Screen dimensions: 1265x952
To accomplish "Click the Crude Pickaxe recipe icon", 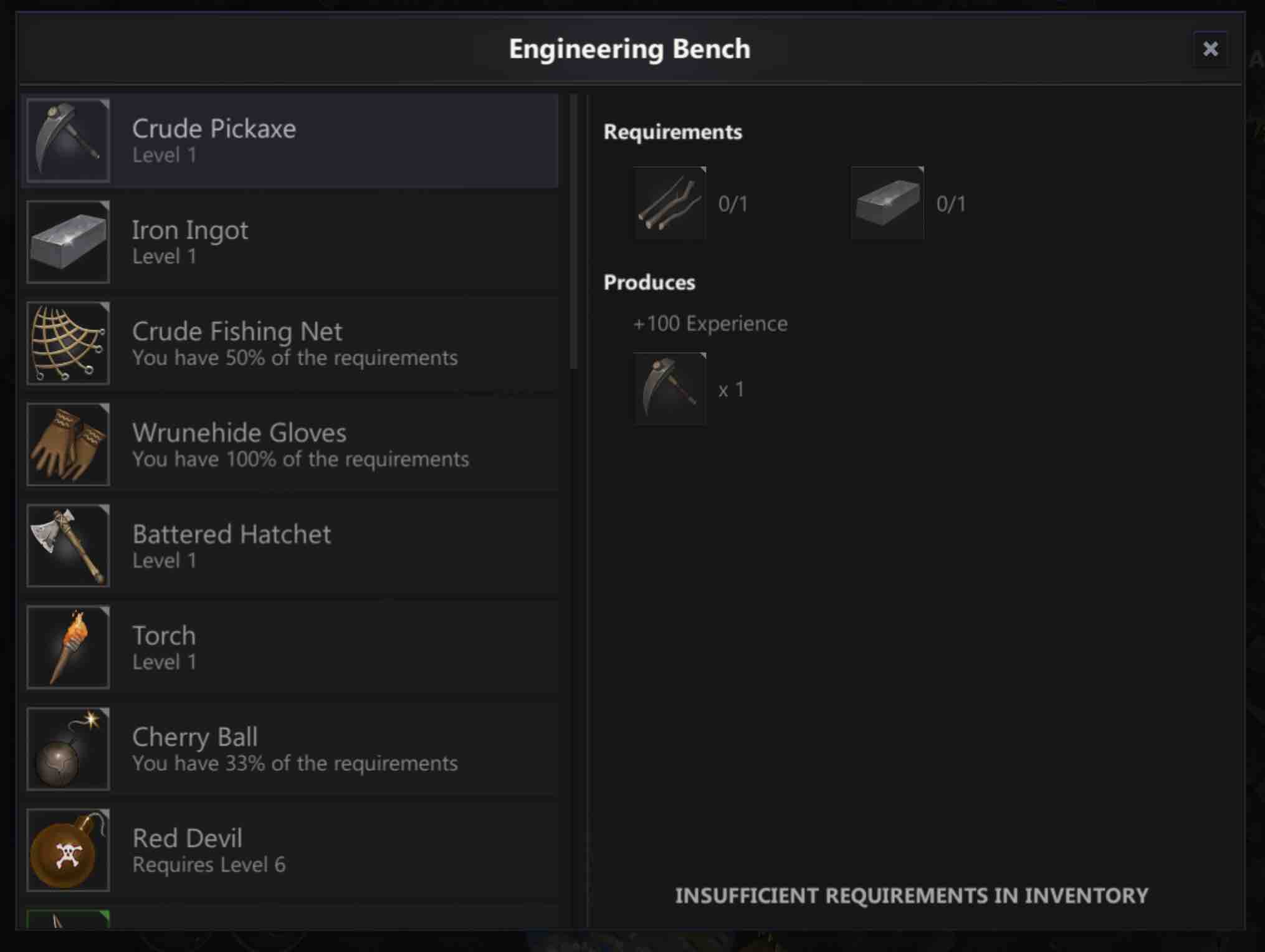I will click(x=68, y=141).
